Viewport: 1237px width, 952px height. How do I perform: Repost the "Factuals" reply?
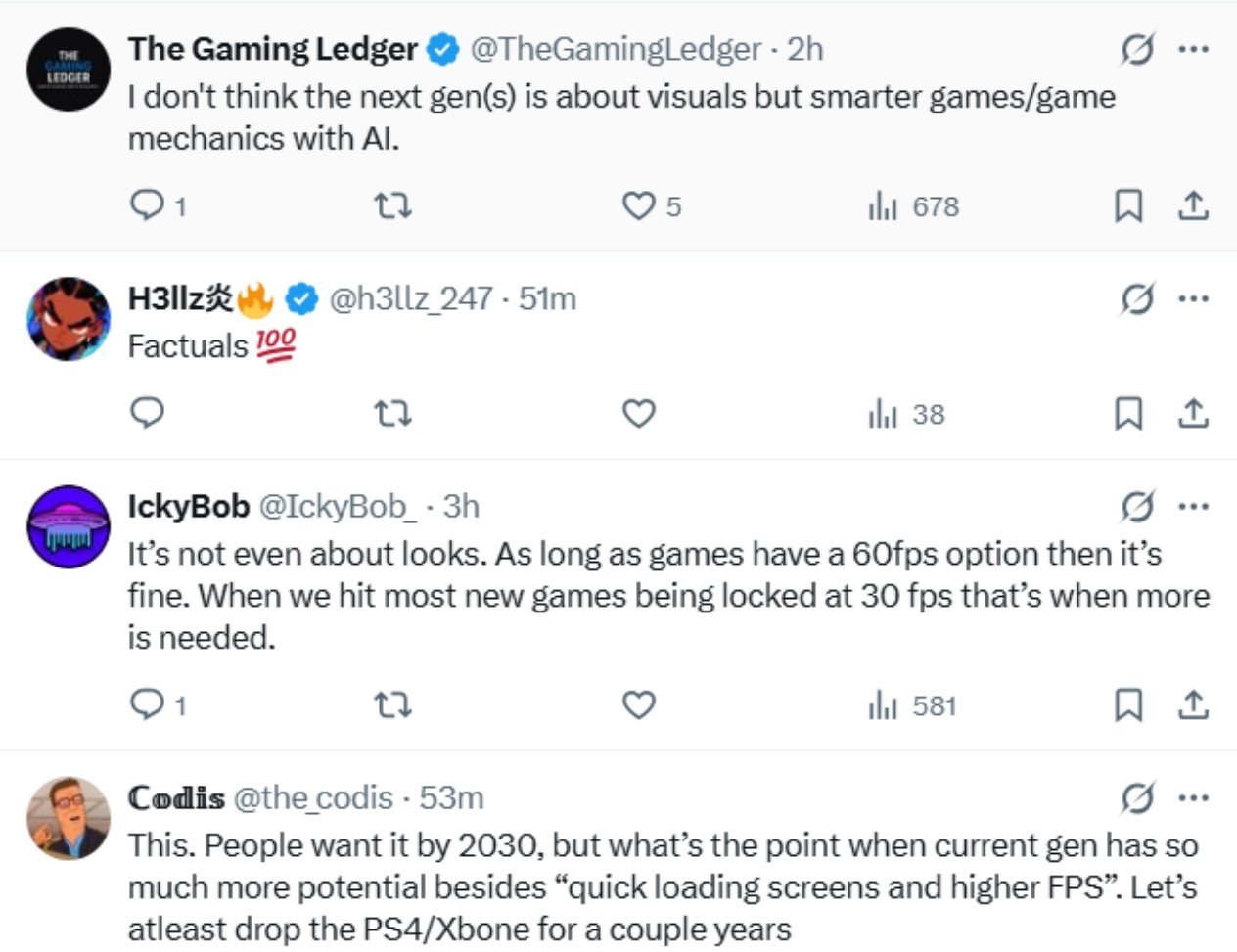tap(393, 414)
